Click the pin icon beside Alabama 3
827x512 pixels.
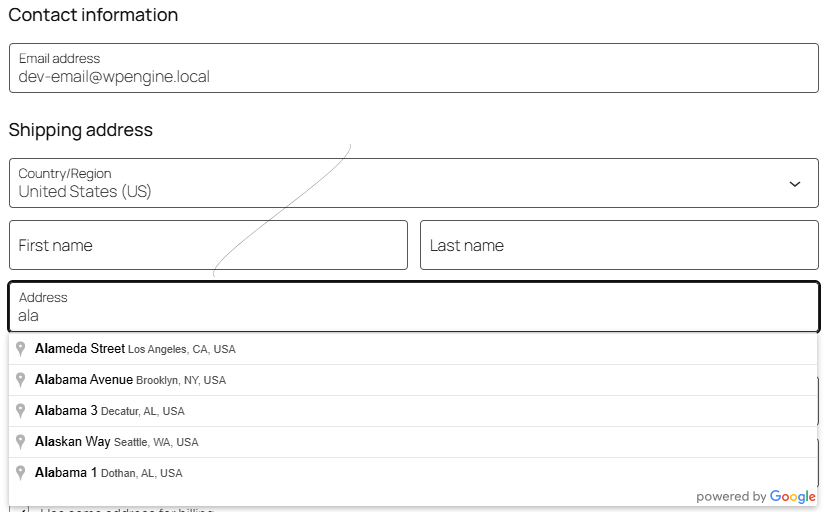pyautogui.click(x=21, y=411)
